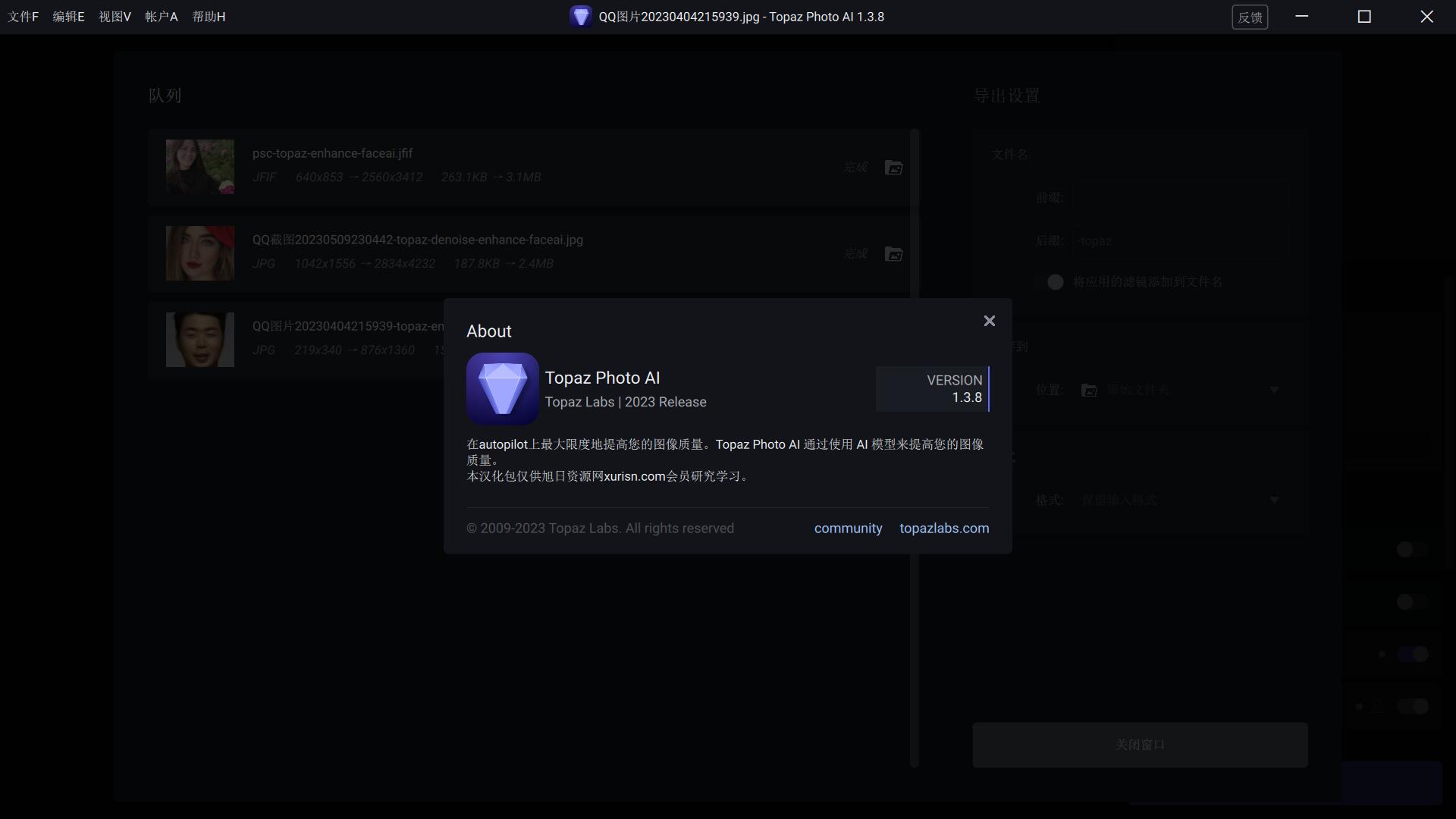
Task: Click the 关闭窗口 button
Action: (1140, 745)
